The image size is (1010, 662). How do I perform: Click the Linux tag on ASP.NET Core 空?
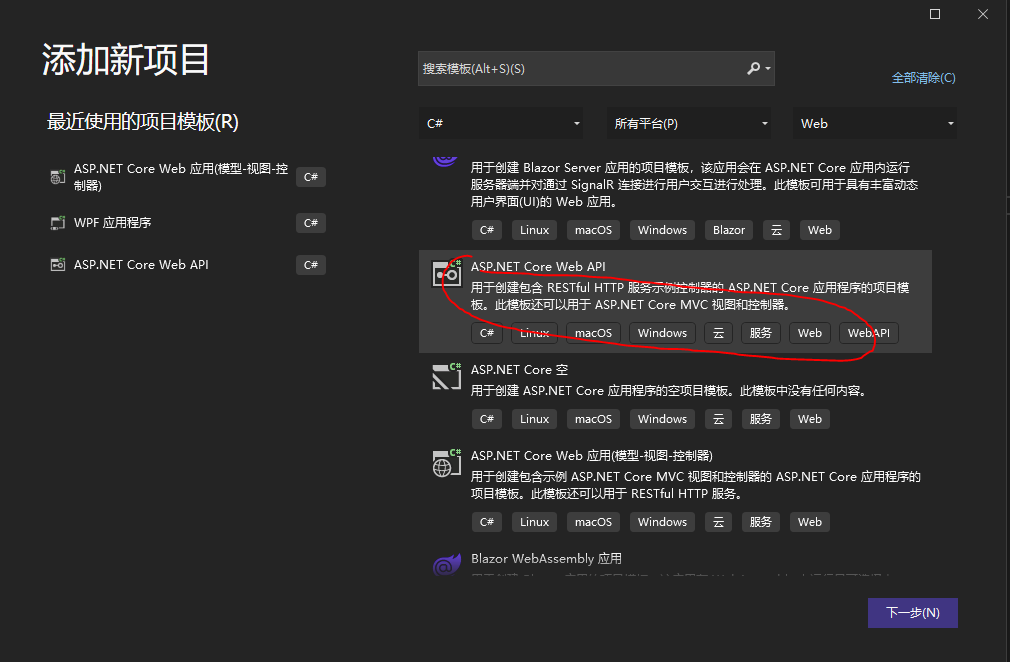click(x=534, y=419)
